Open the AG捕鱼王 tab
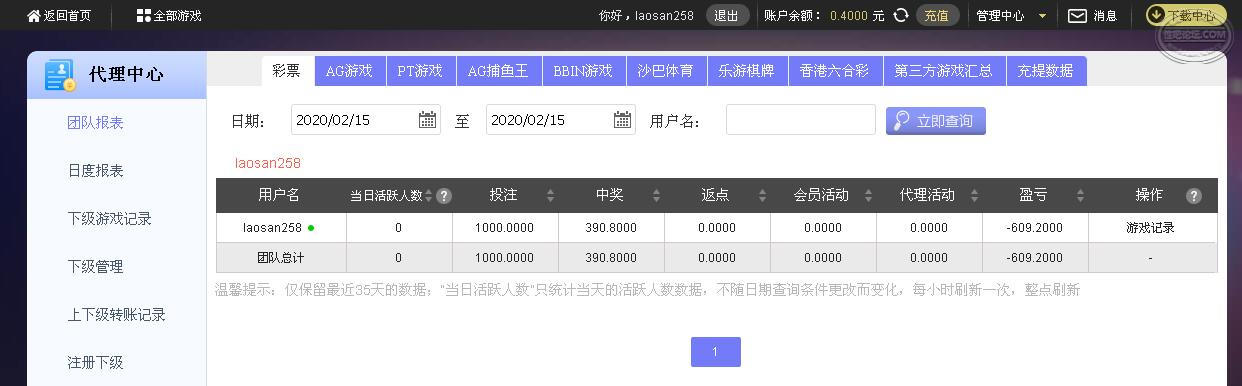 coord(499,71)
